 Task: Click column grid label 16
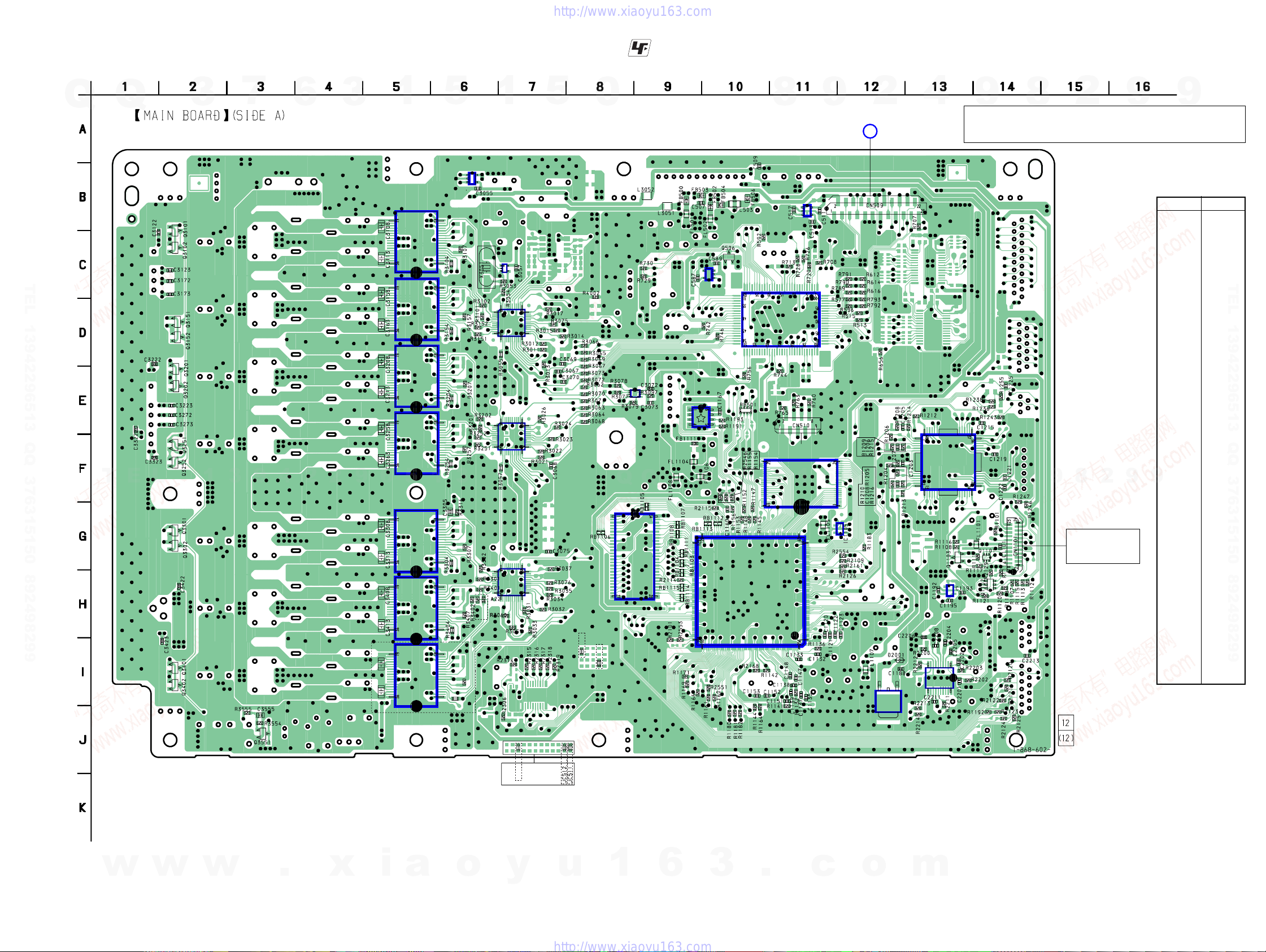click(x=1142, y=86)
